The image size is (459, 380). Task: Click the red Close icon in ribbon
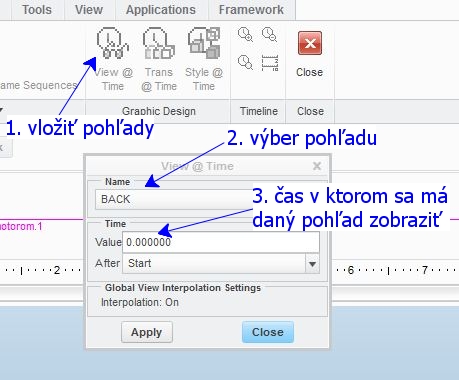[310, 43]
